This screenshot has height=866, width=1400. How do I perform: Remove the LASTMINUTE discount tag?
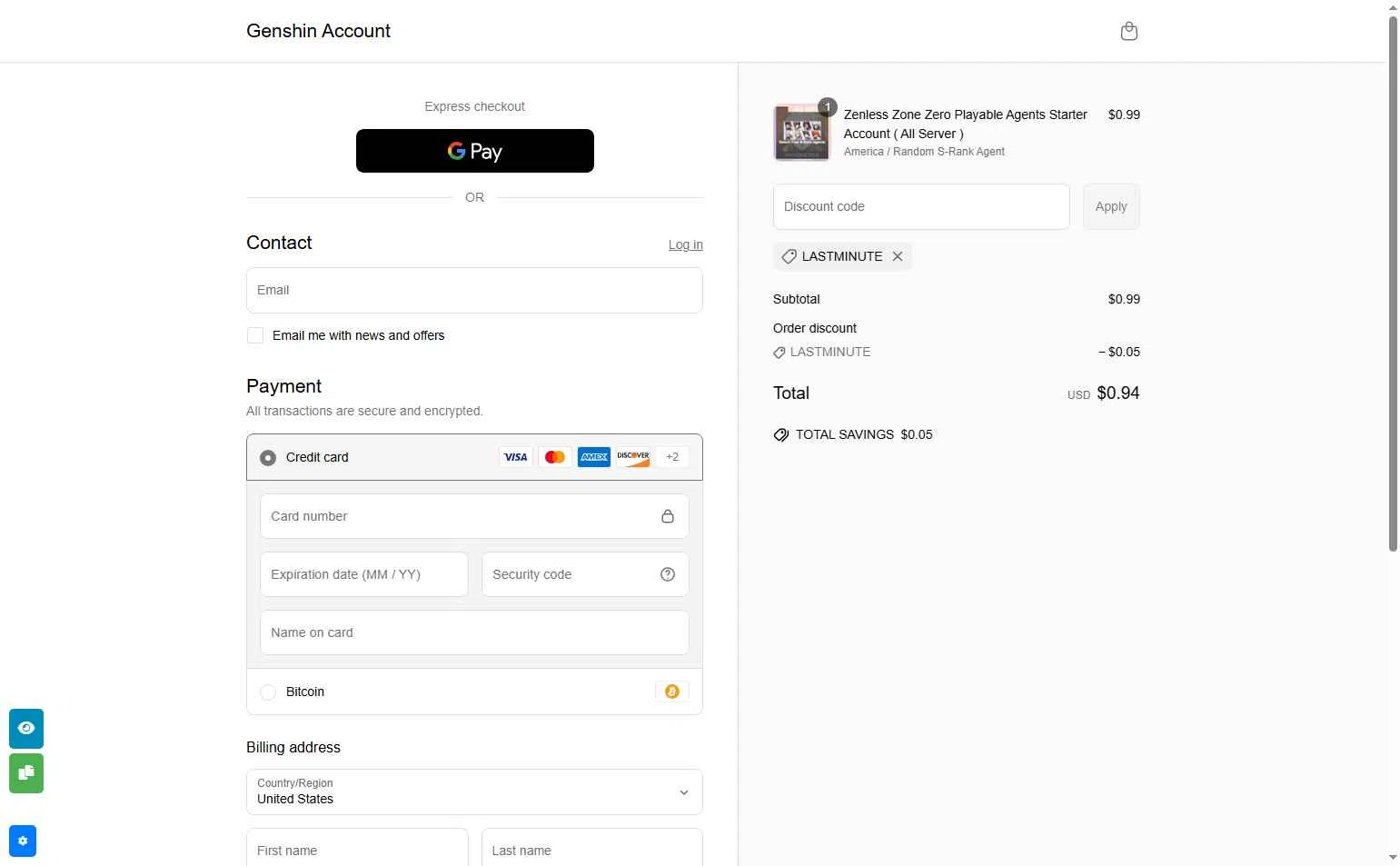(x=898, y=256)
